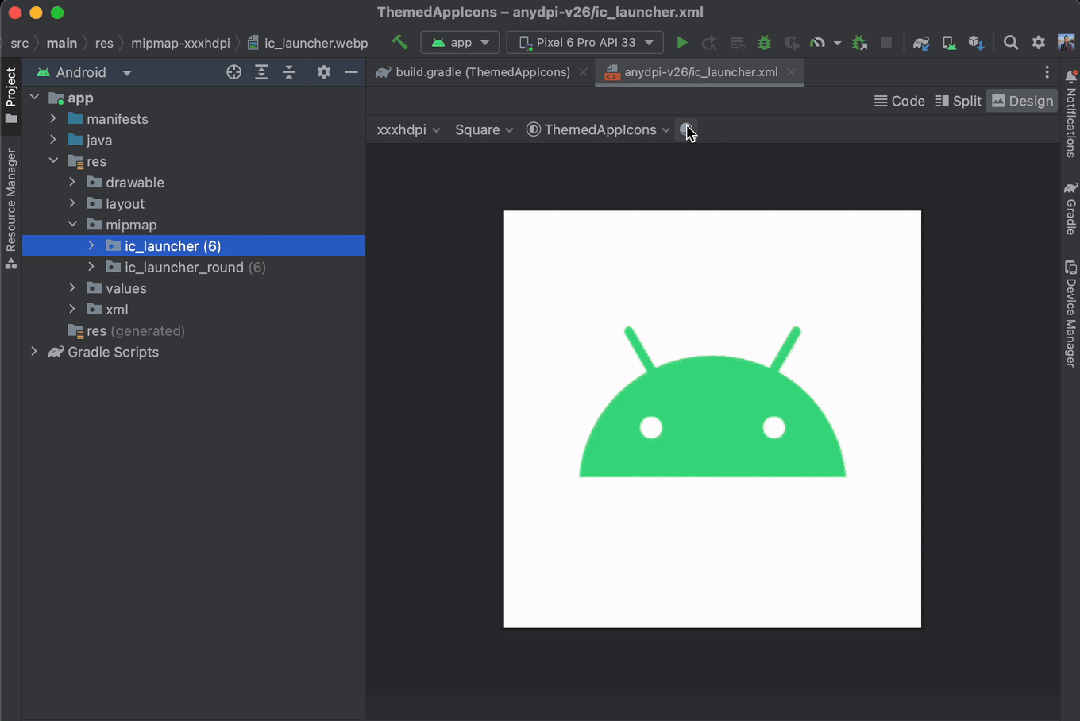Open the profiler options dropdown arrow

(x=837, y=43)
